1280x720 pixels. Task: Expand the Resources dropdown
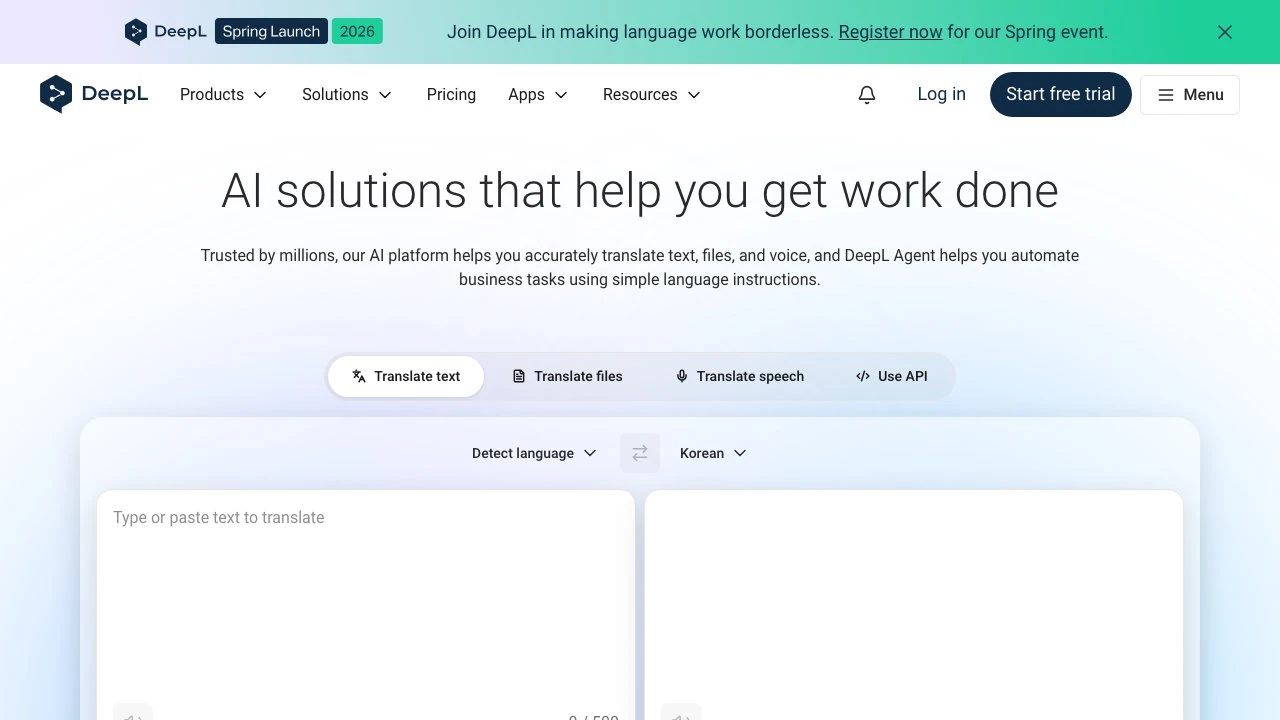[652, 94]
